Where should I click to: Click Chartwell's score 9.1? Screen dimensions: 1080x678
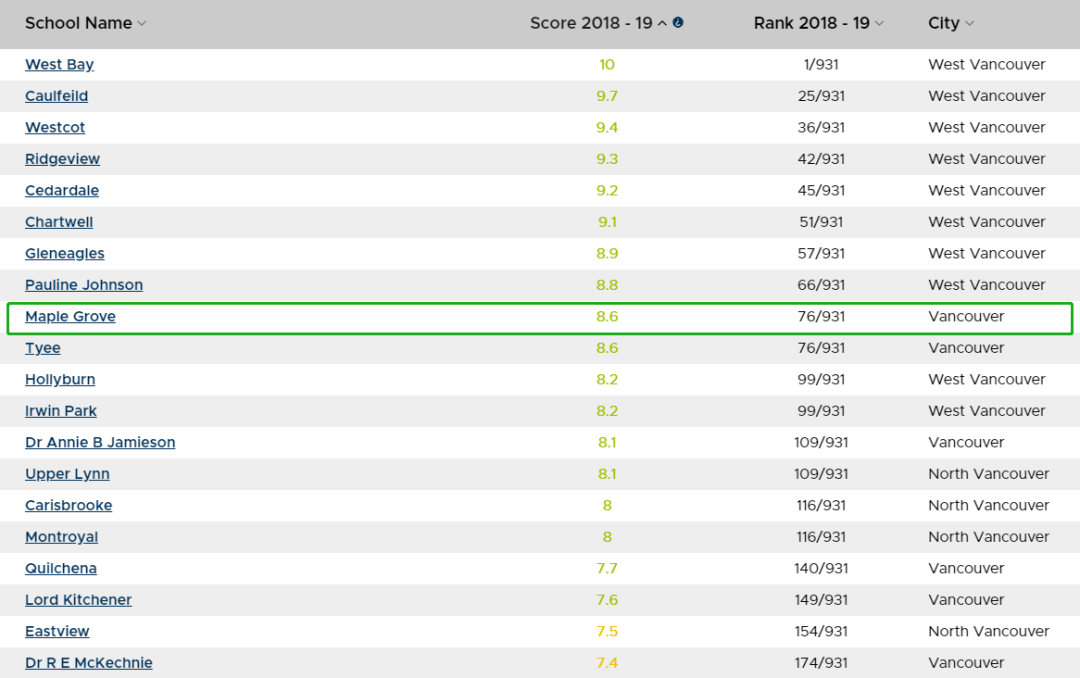(x=607, y=223)
